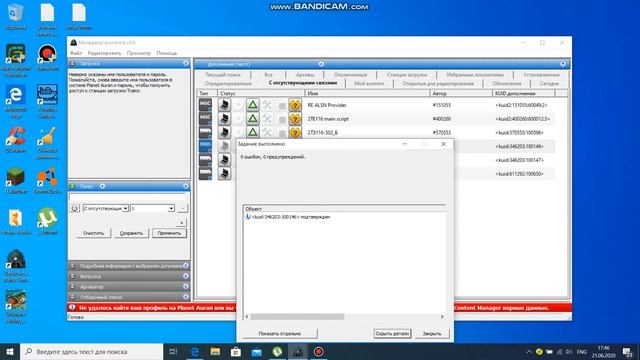Collapse the Загрузка panel header
The width and height of the screenshot is (640, 360).
[x=186, y=63]
